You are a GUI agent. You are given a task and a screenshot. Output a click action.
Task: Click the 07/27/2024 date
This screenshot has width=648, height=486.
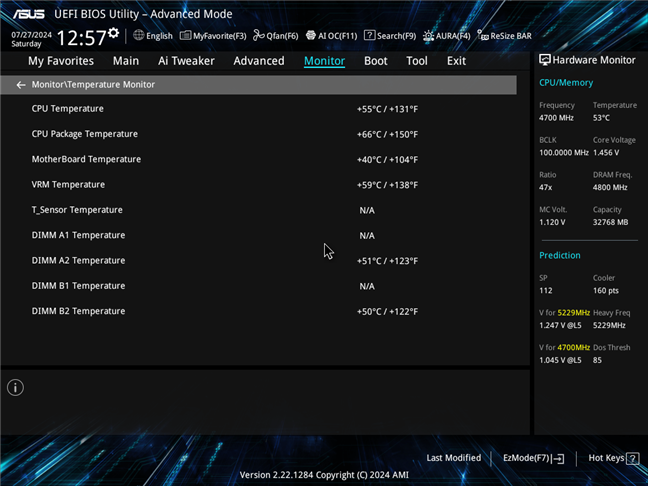31,35
